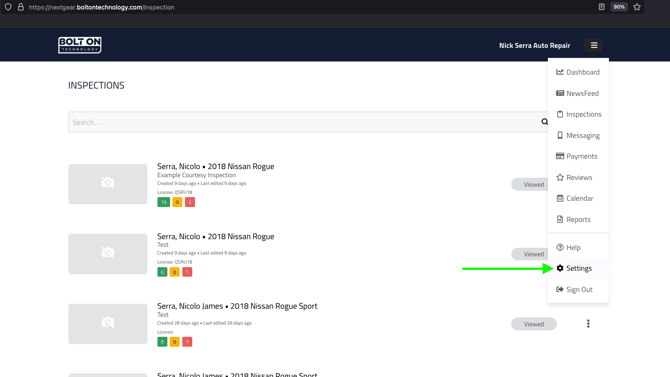Click browser shield icon in address bar
This screenshot has width=670, height=377.
8,7
